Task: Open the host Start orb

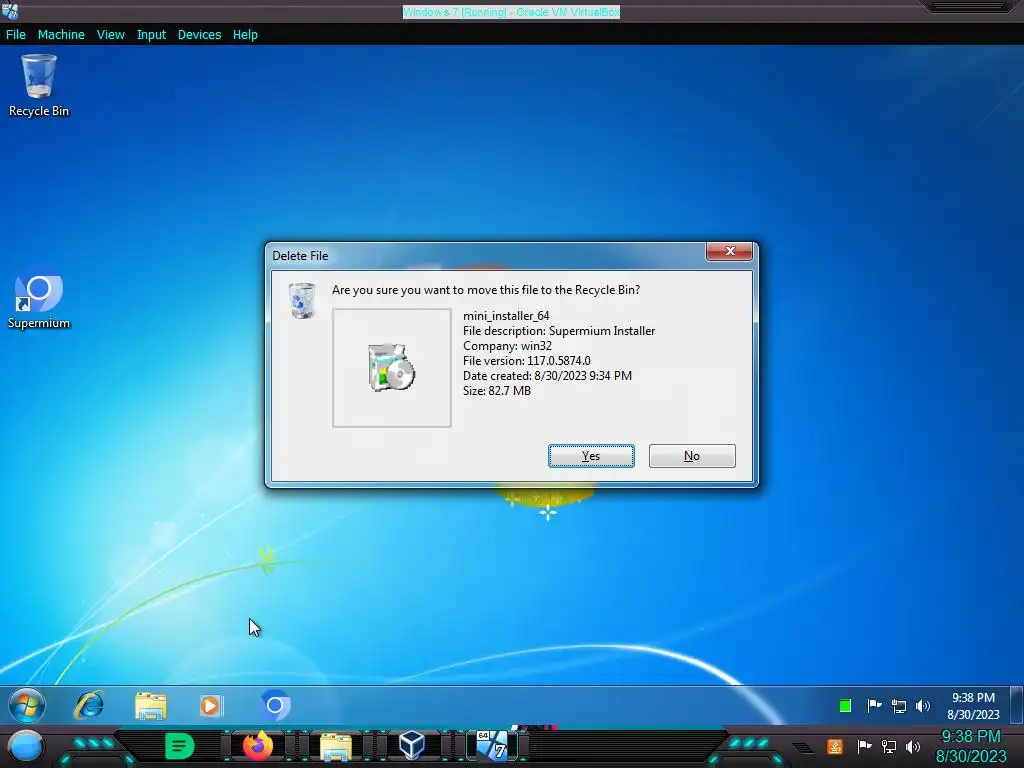Action: pyautogui.click(x=25, y=746)
